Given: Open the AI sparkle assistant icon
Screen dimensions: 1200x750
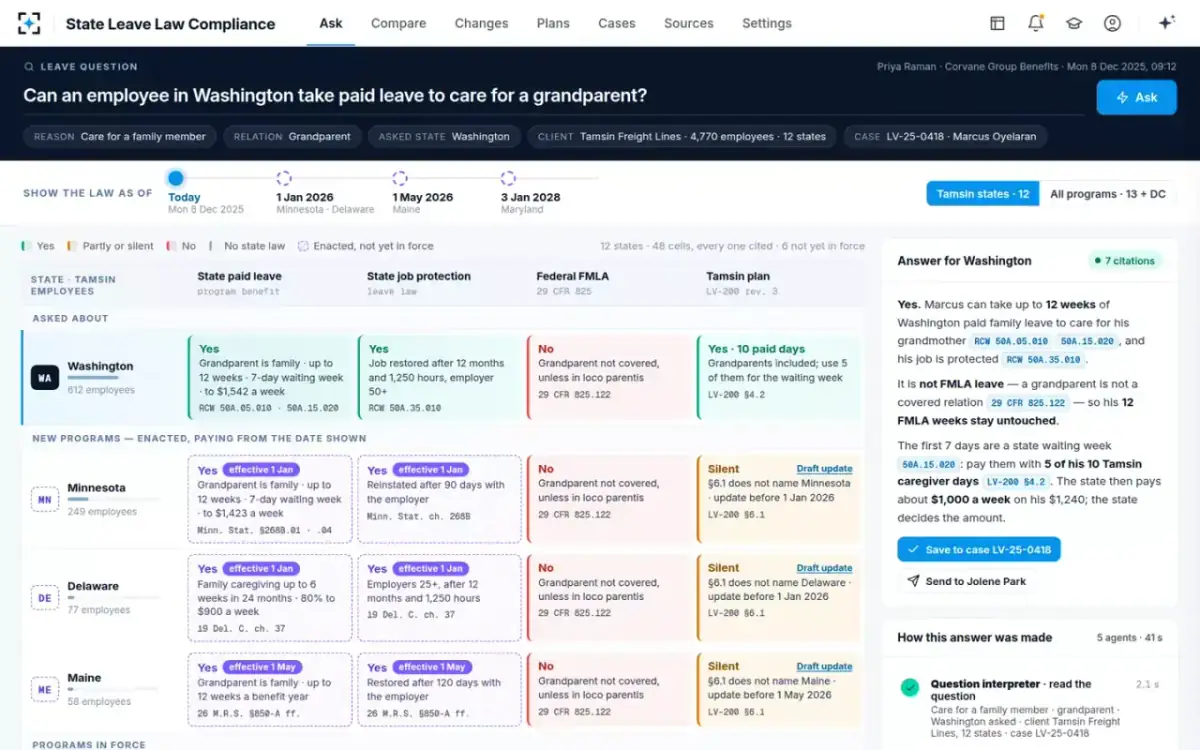Looking at the screenshot, I should 1166,23.
